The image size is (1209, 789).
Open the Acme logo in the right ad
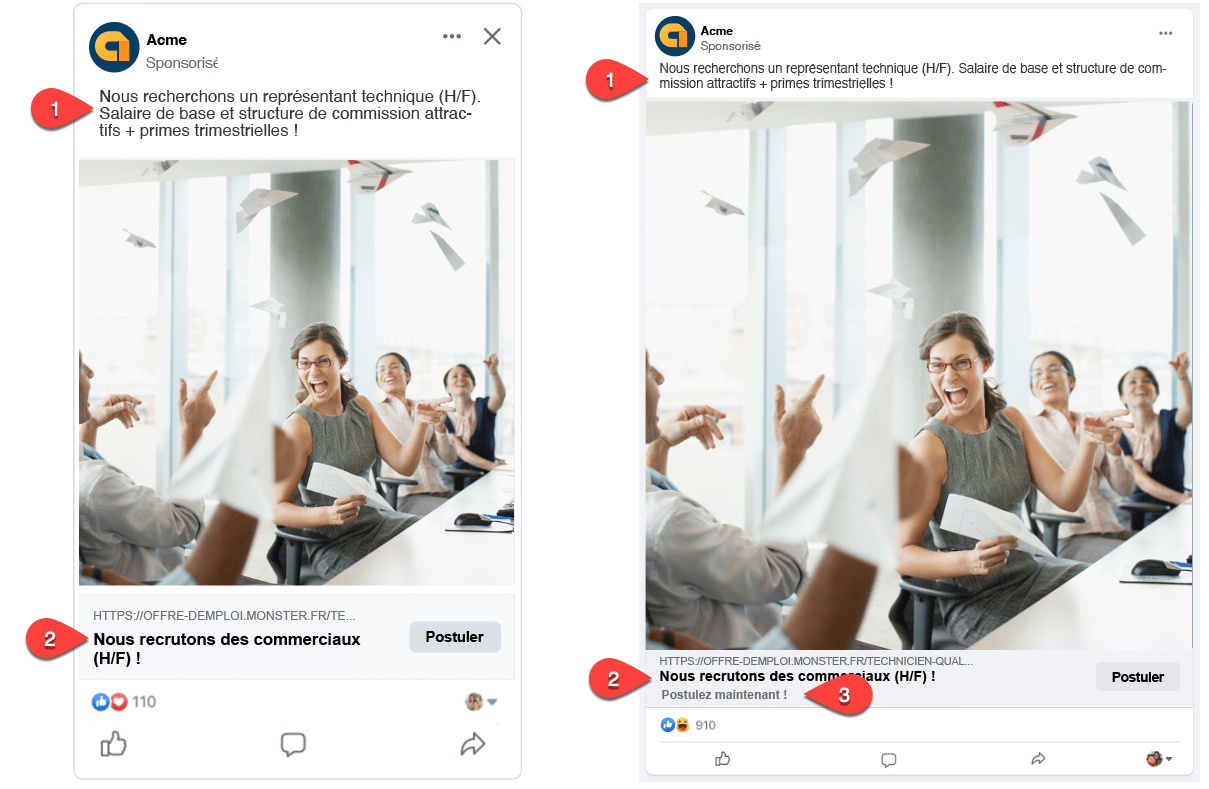[x=675, y=36]
